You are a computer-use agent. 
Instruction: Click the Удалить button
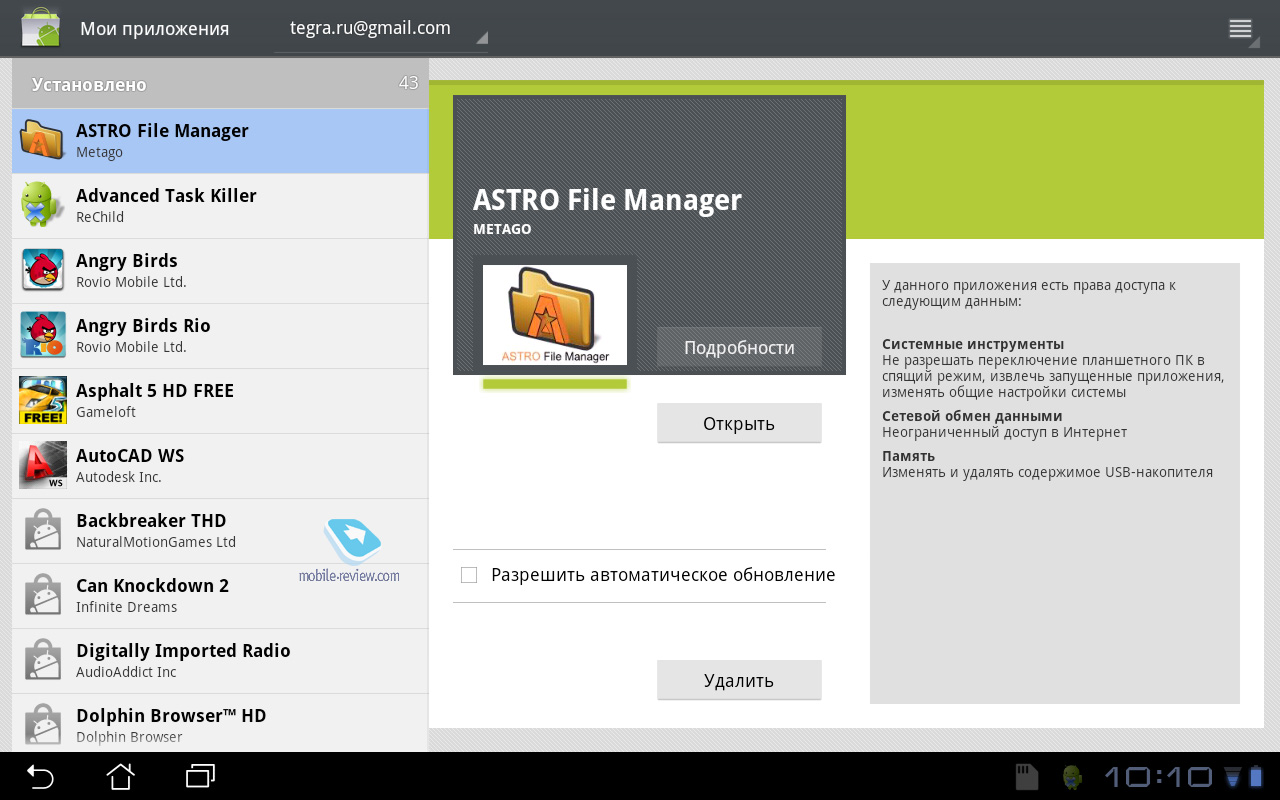tap(739, 680)
